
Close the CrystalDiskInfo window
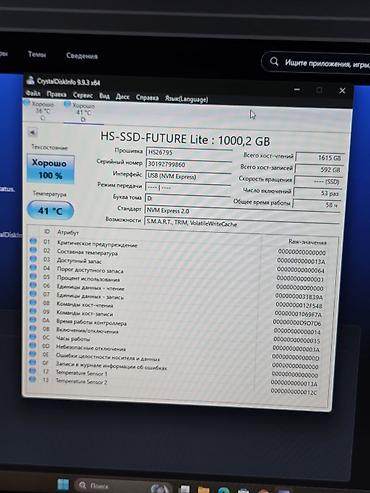342,91
